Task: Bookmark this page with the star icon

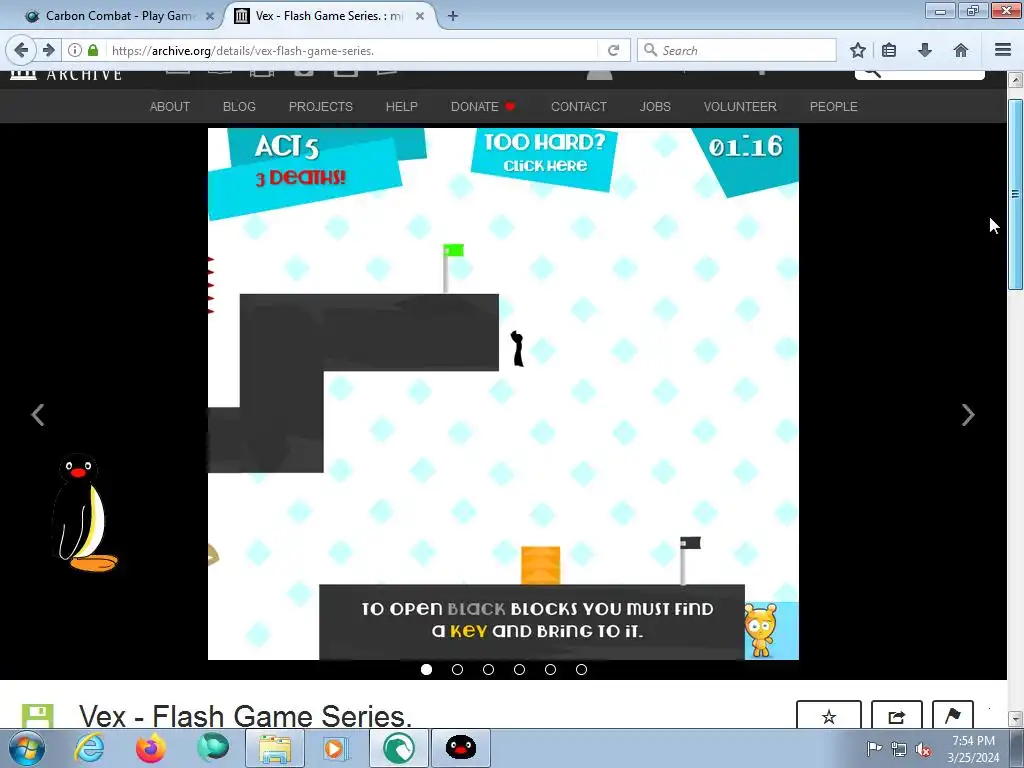Action: pyautogui.click(x=858, y=50)
